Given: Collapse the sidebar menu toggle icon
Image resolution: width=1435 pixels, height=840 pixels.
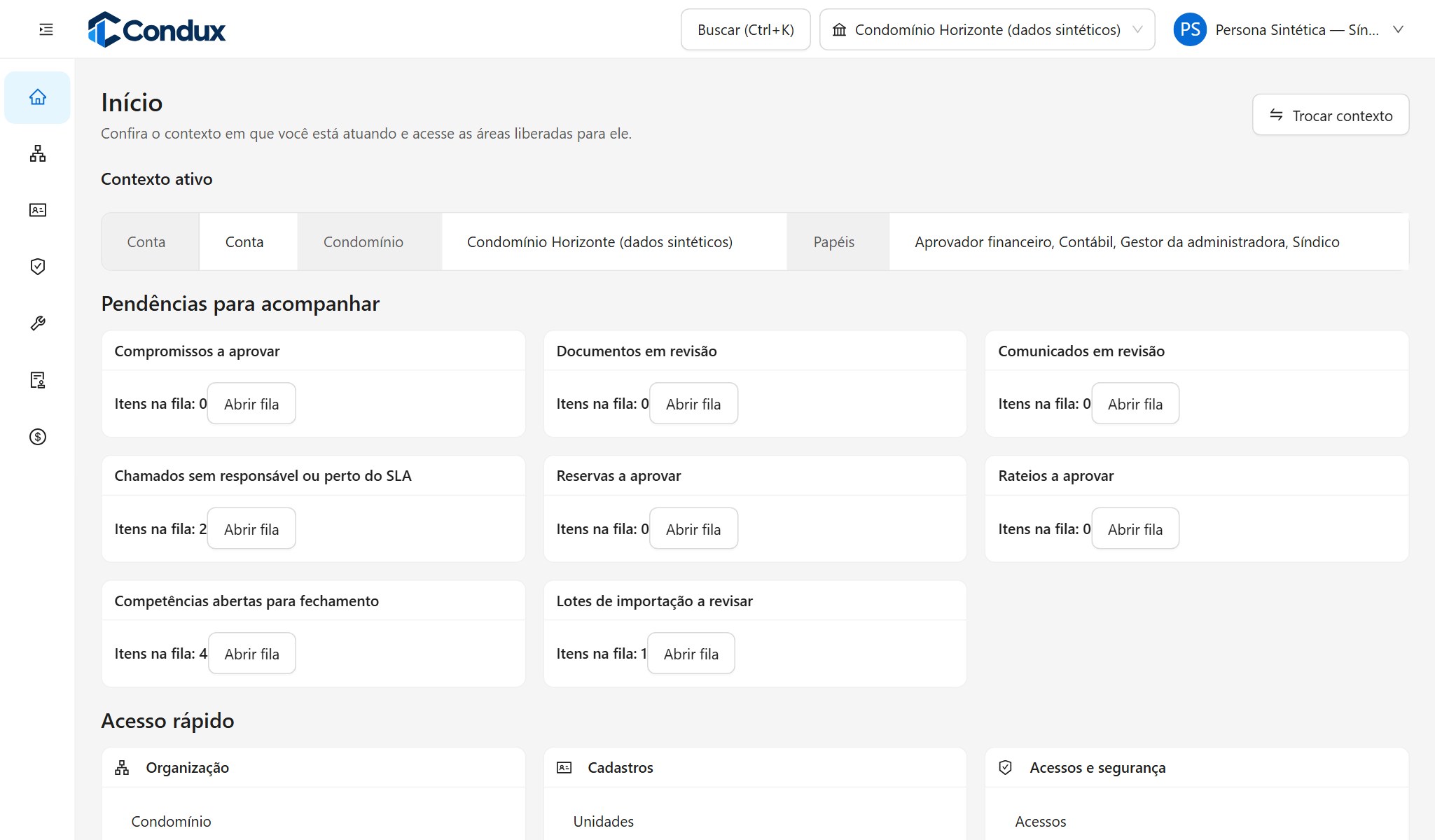Looking at the screenshot, I should point(46,29).
